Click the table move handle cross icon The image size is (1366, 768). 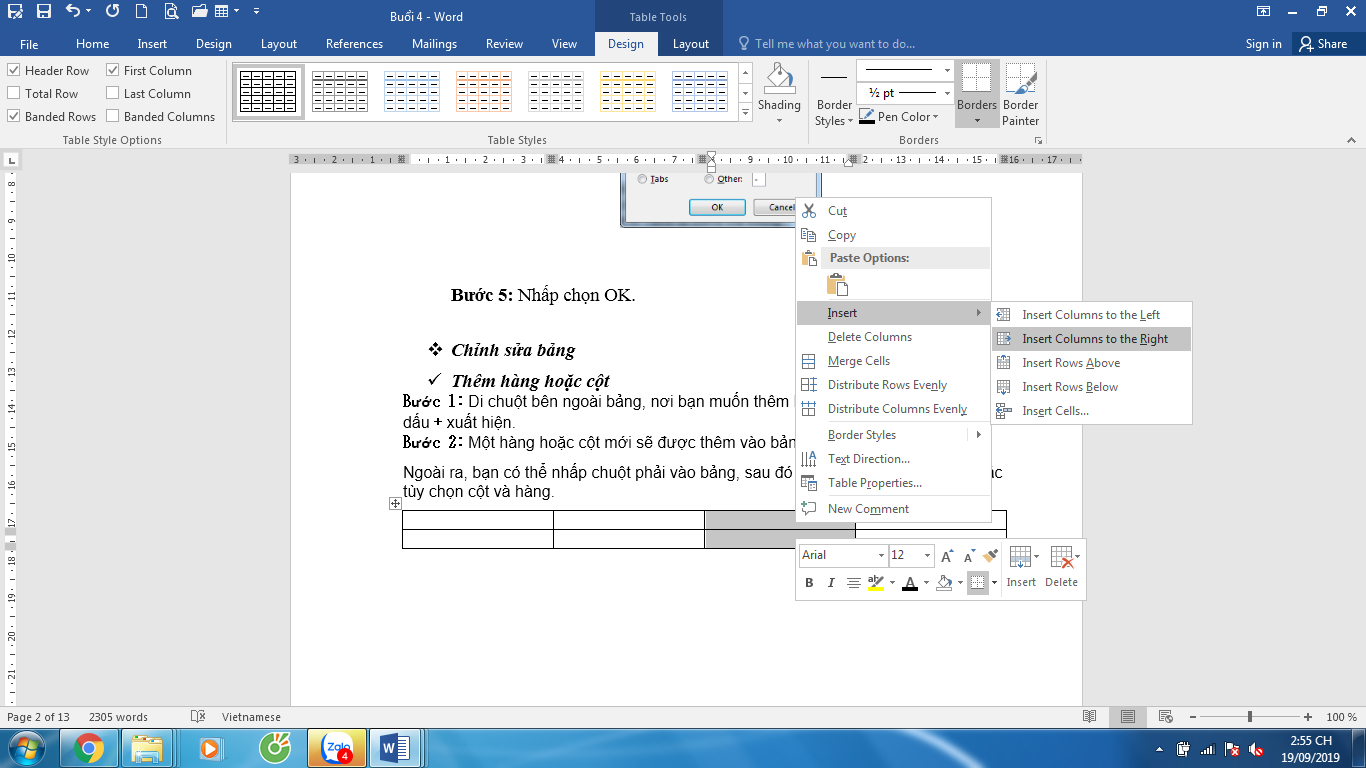[395, 505]
